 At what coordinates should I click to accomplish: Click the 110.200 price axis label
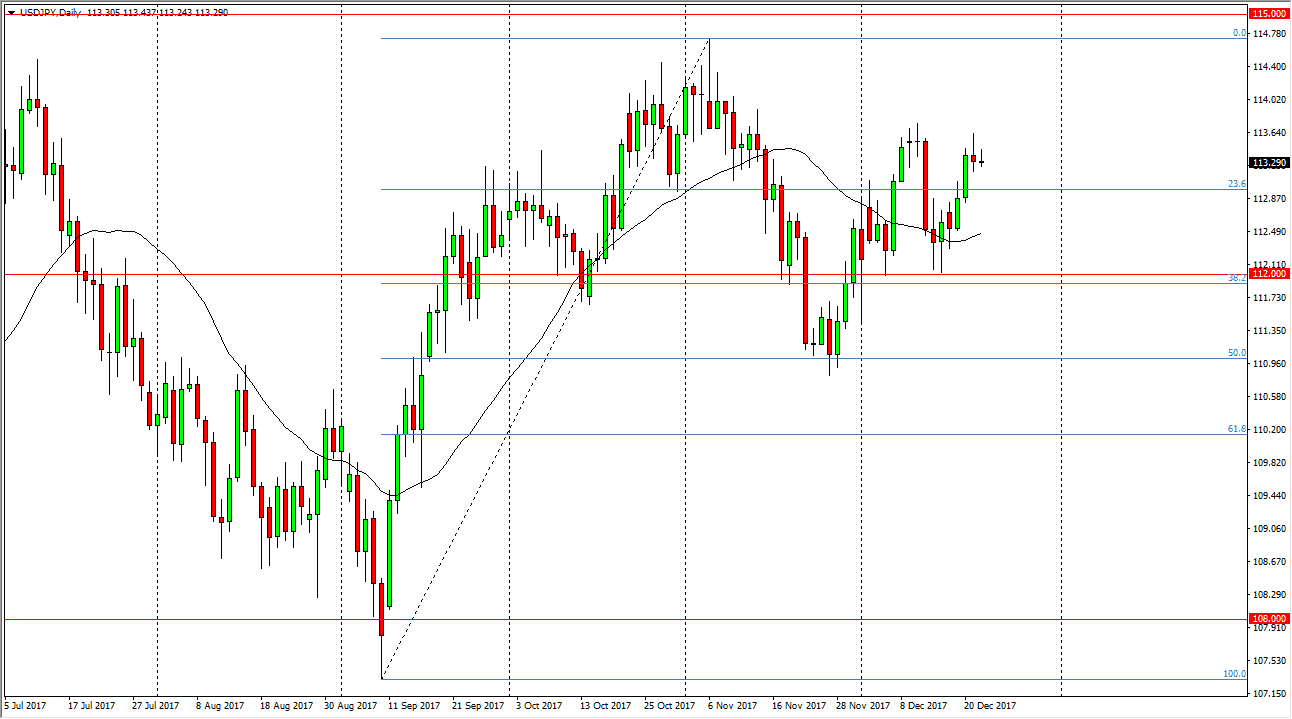coord(1270,430)
